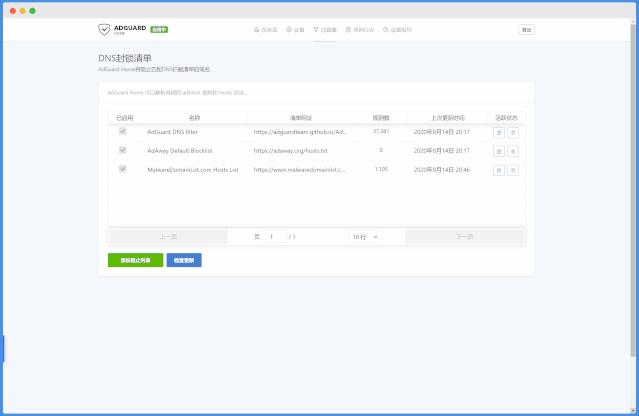Viewport: 639px width, 416px height.
Task: Delete the MalwareDomainList.com Hosts List entry
Action: [x=513, y=170]
